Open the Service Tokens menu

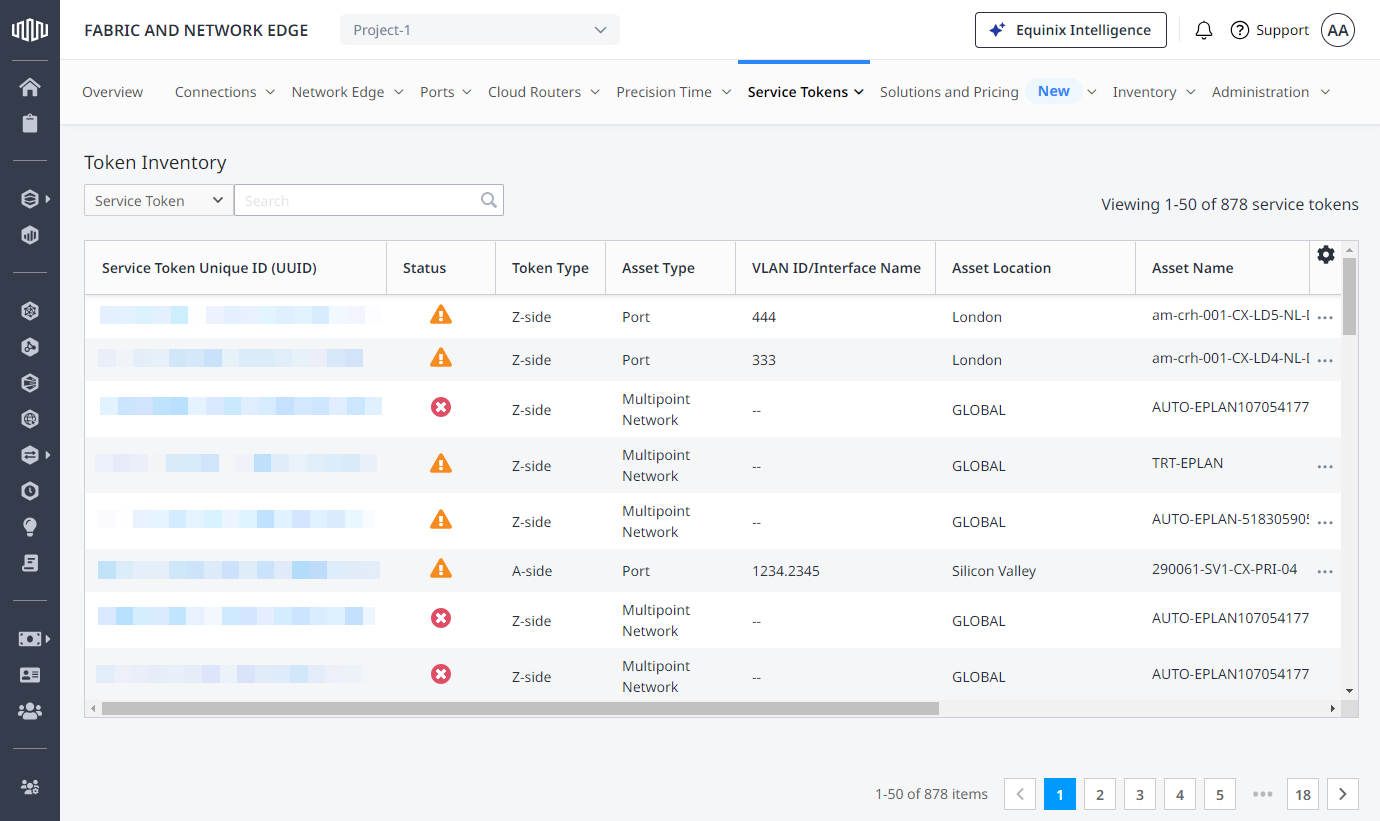[805, 92]
